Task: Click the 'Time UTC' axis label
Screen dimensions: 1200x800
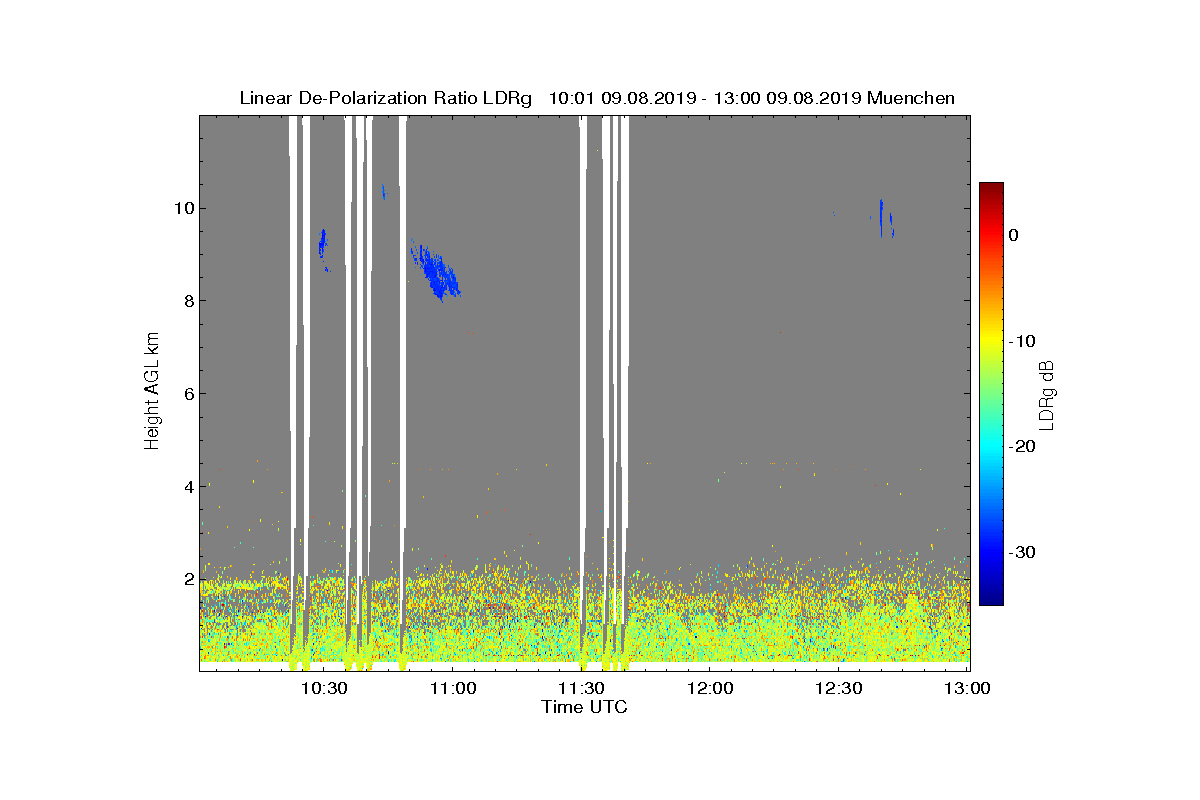Action: (x=584, y=708)
